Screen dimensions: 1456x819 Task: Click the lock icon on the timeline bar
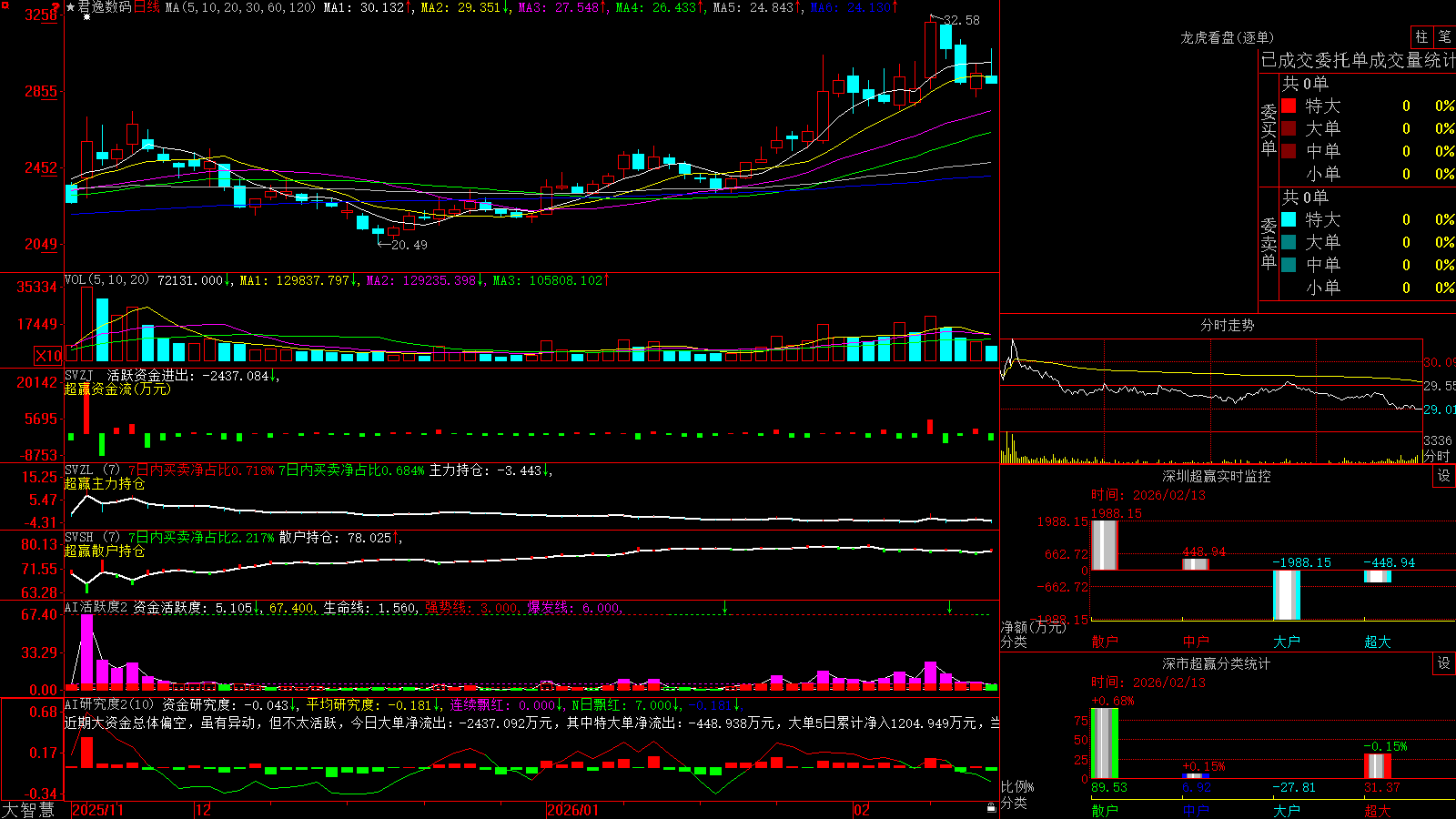point(991,808)
